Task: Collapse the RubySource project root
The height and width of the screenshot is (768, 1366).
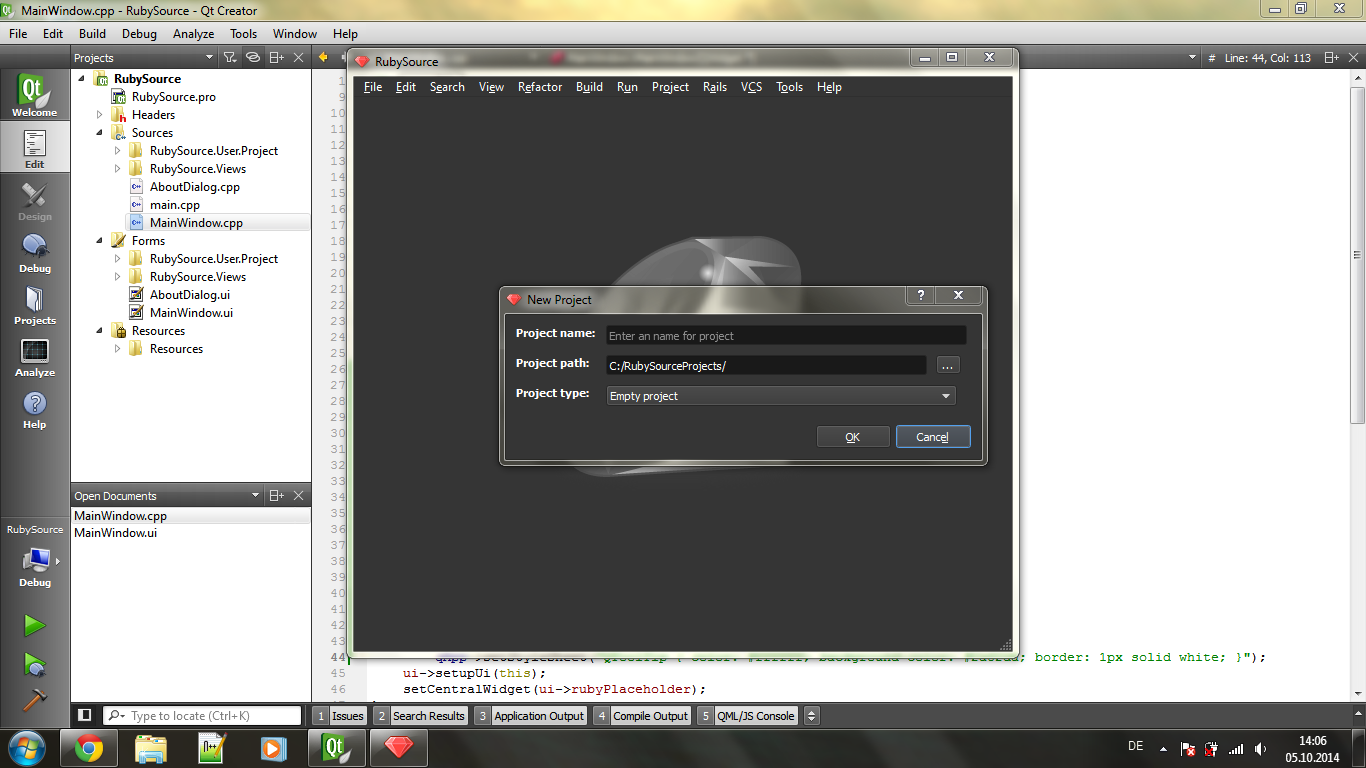Action: (x=81, y=78)
